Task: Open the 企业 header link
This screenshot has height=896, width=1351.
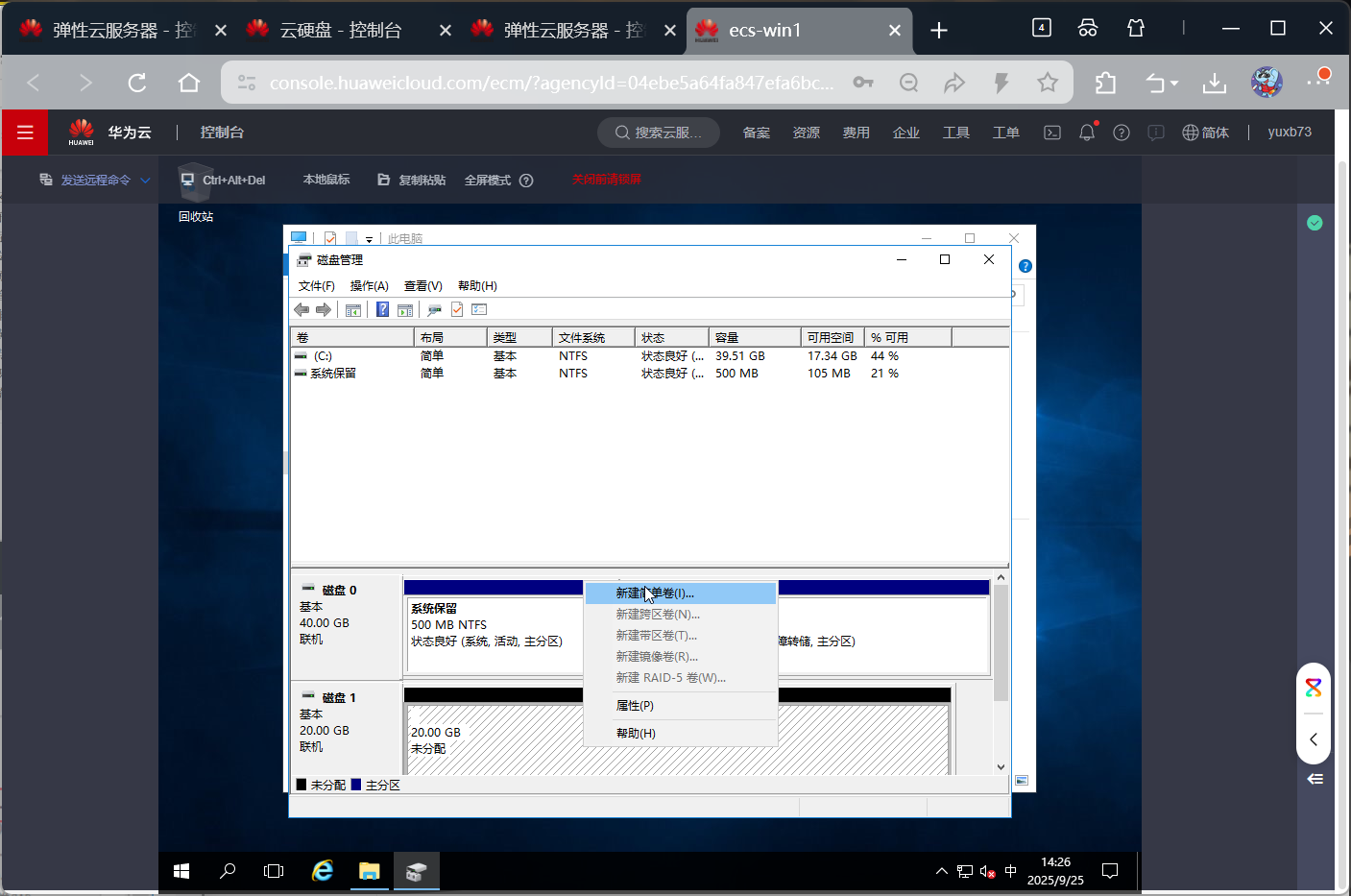Action: [x=906, y=133]
